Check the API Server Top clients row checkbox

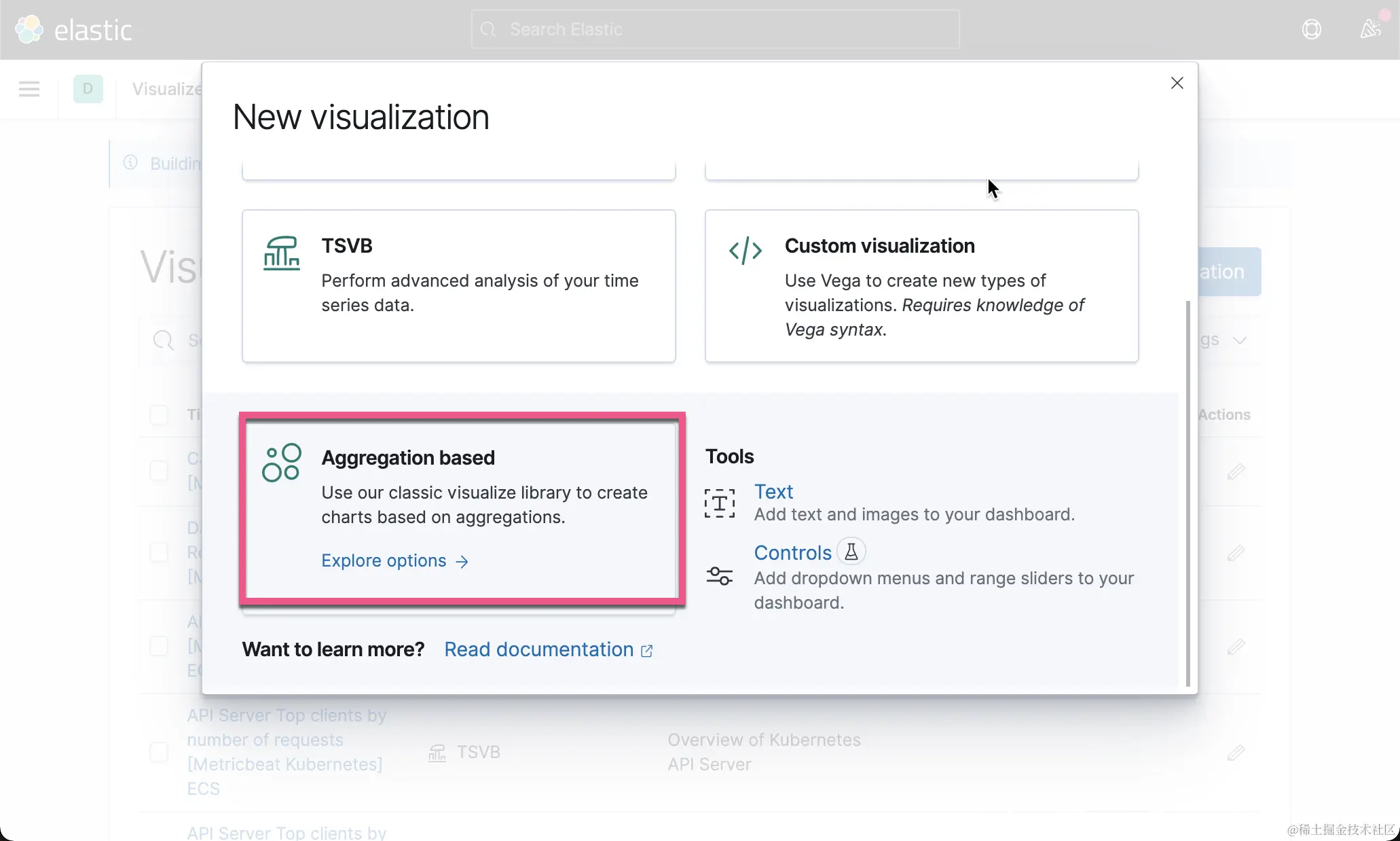(159, 752)
